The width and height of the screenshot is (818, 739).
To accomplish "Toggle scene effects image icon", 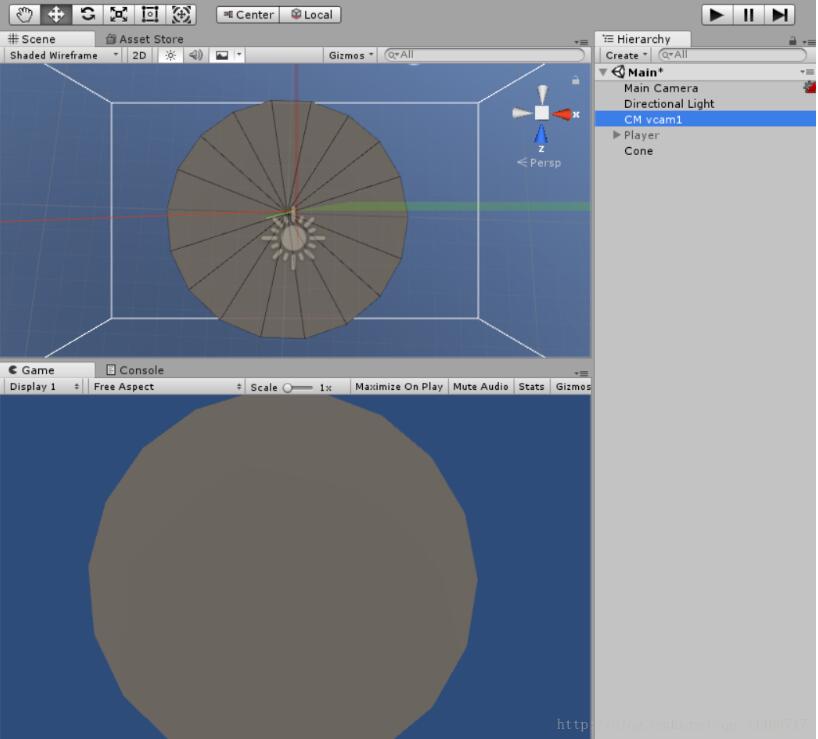I will tap(222, 55).
